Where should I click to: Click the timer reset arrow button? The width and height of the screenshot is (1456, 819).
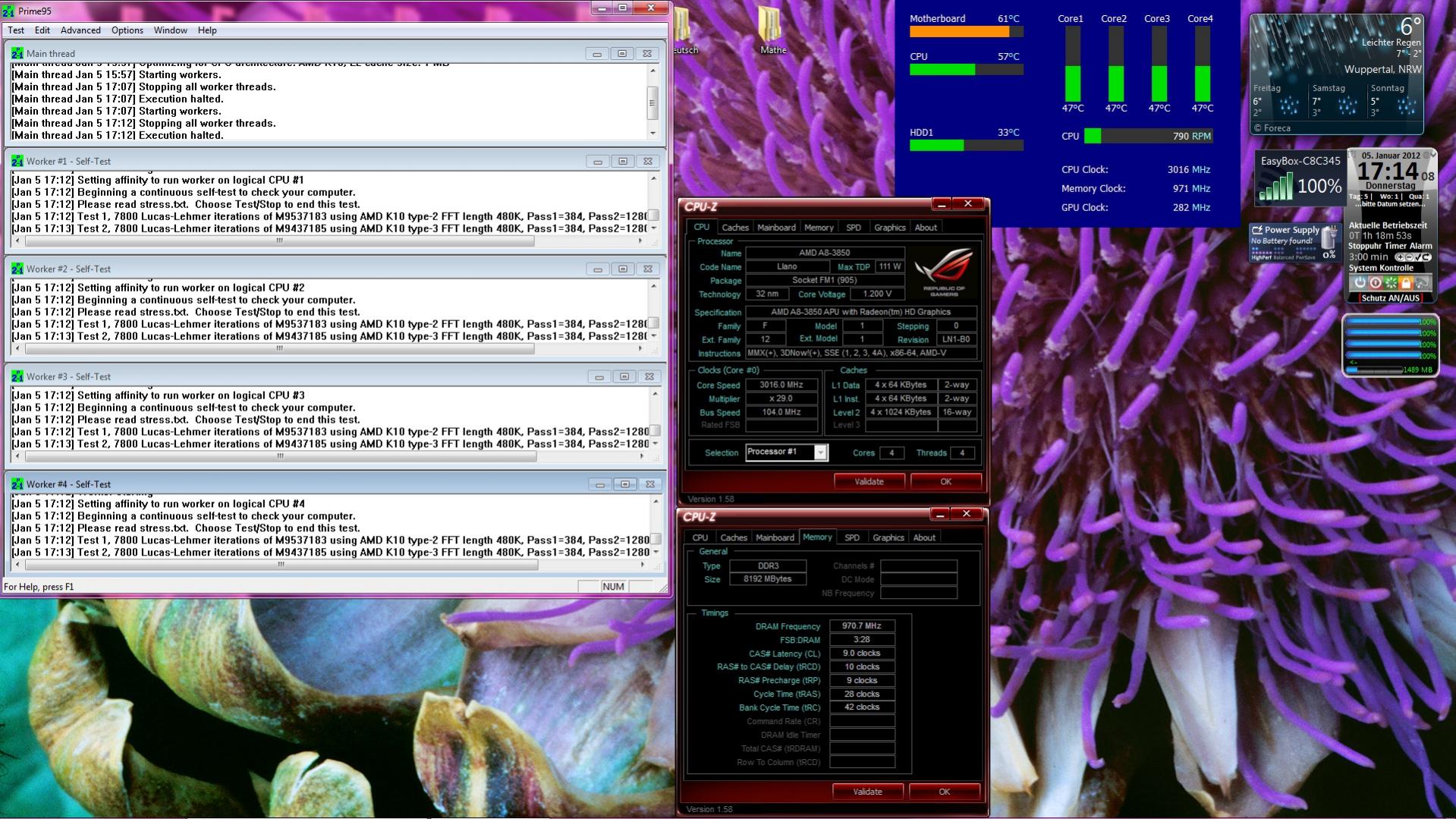1425,257
